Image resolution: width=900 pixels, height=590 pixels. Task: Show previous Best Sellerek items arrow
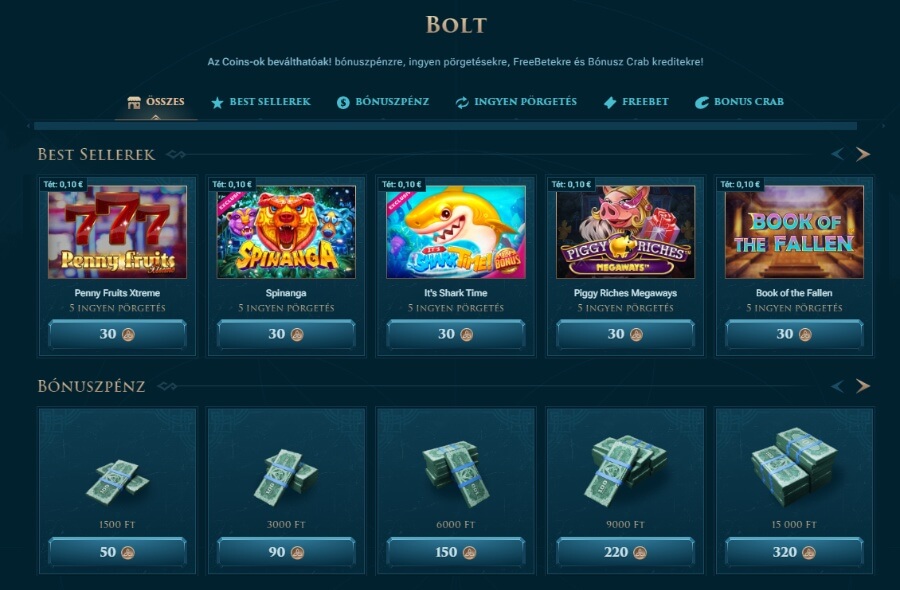pos(837,154)
